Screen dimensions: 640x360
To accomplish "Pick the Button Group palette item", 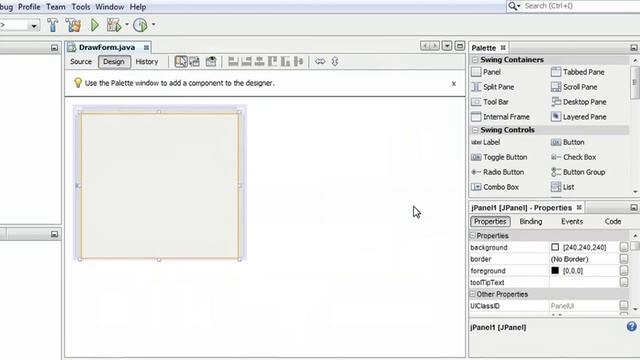I will tap(578, 172).
